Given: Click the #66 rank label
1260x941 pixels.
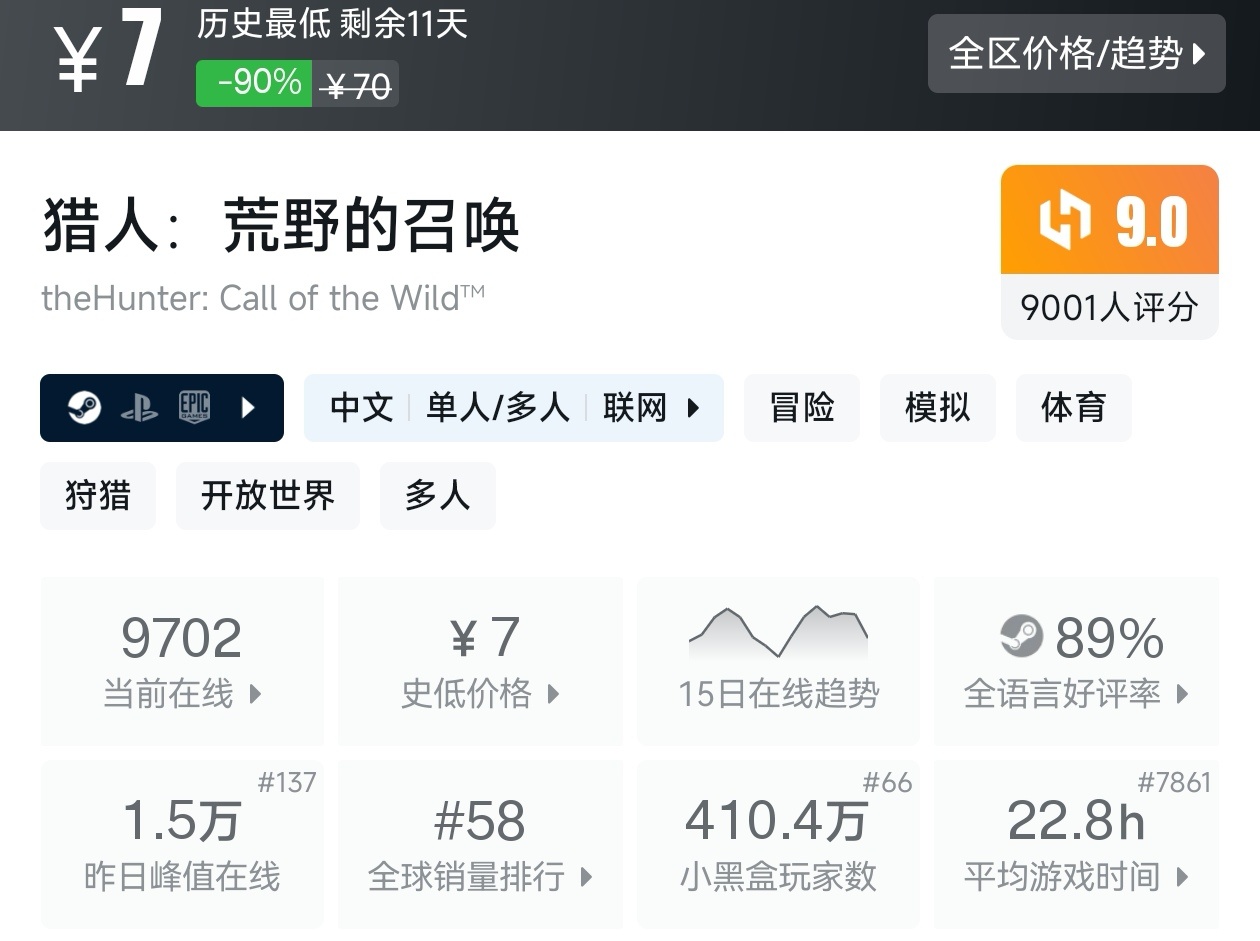Looking at the screenshot, I should (888, 783).
